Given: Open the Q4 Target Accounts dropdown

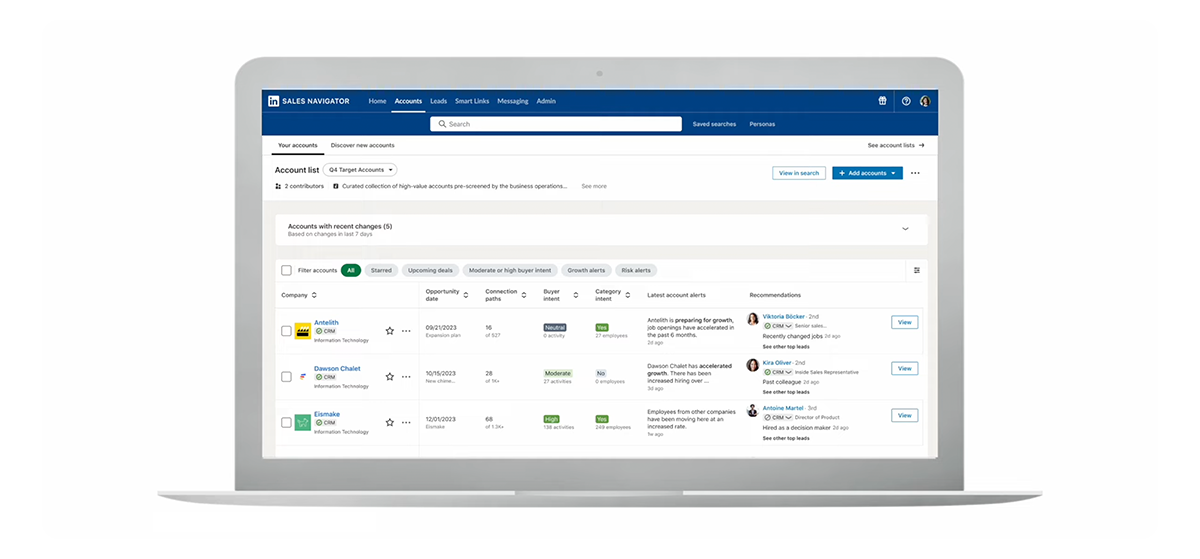Looking at the screenshot, I should tap(360, 170).
